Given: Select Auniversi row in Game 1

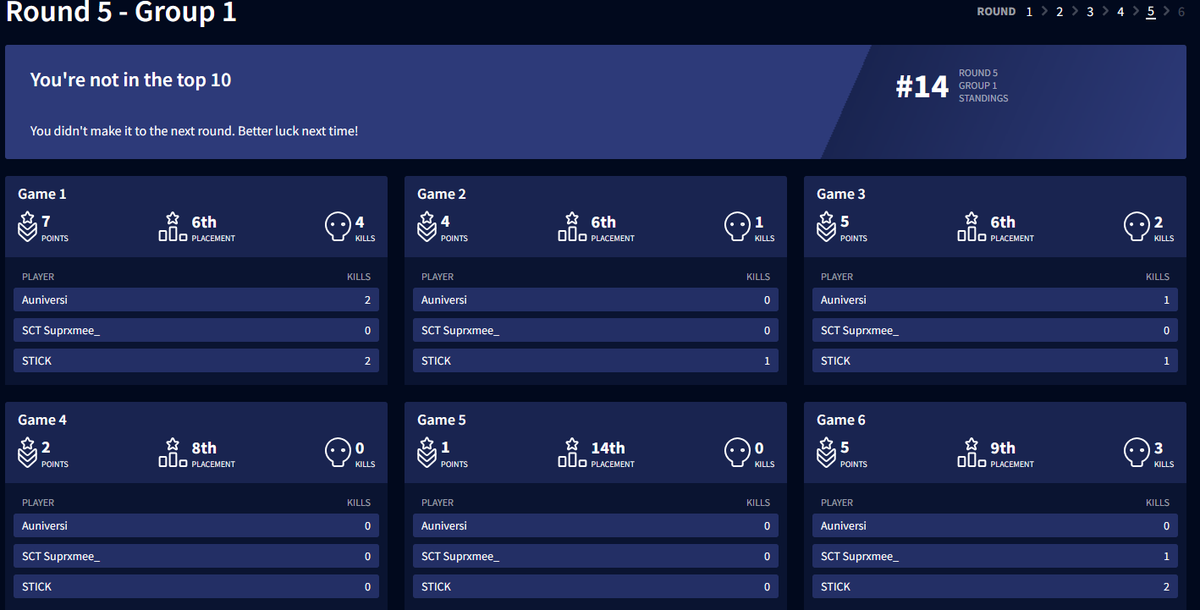Looking at the screenshot, I should (x=196, y=300).
